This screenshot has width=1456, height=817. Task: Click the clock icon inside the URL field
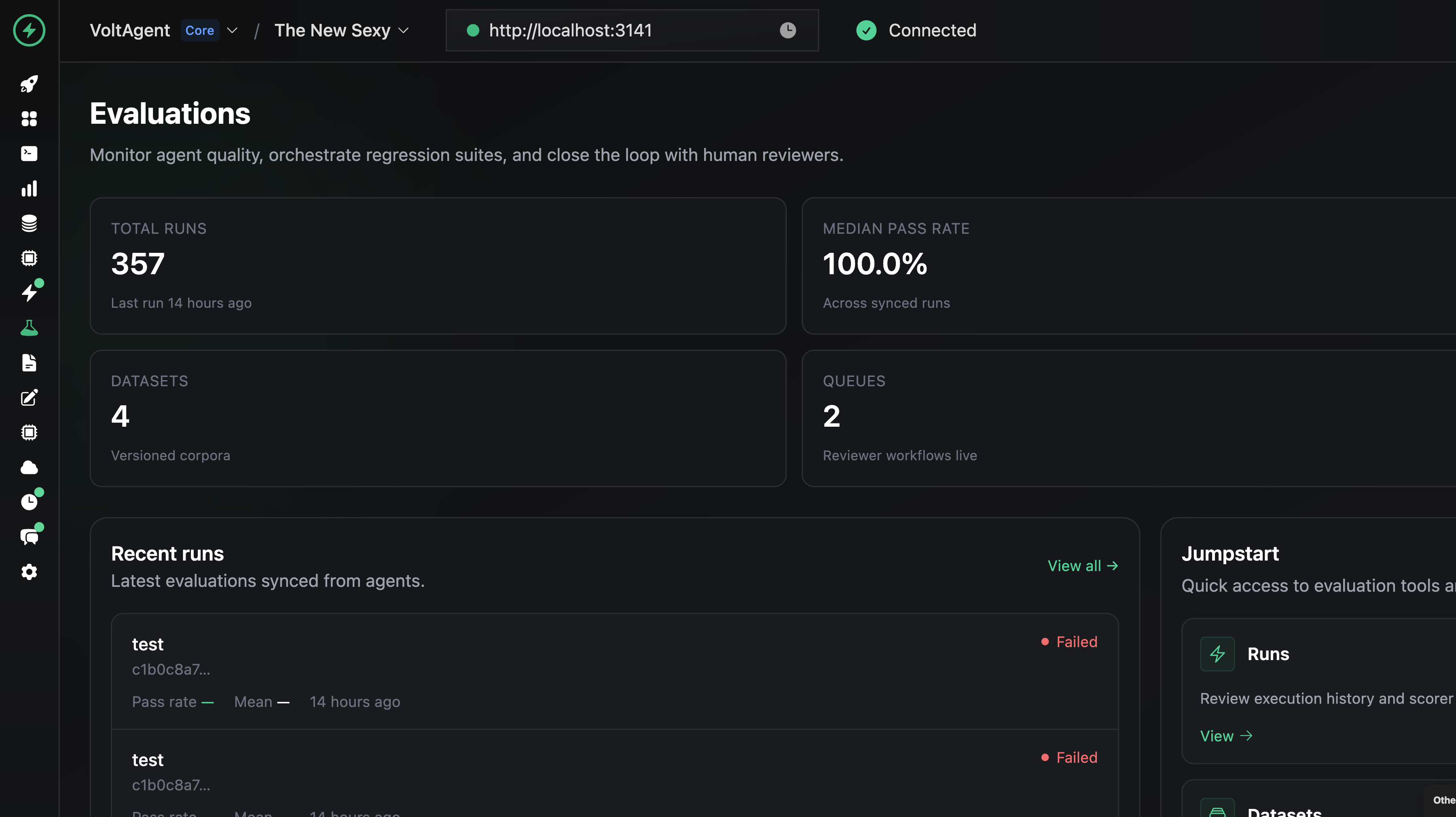[x=788, y=30]
